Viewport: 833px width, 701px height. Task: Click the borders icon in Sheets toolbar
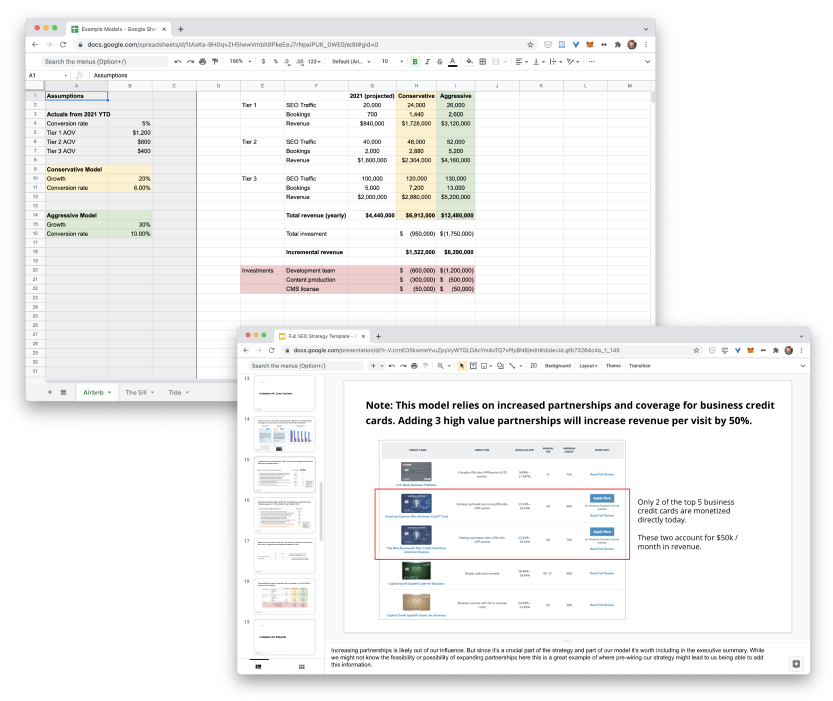click(x=482, y=62)
